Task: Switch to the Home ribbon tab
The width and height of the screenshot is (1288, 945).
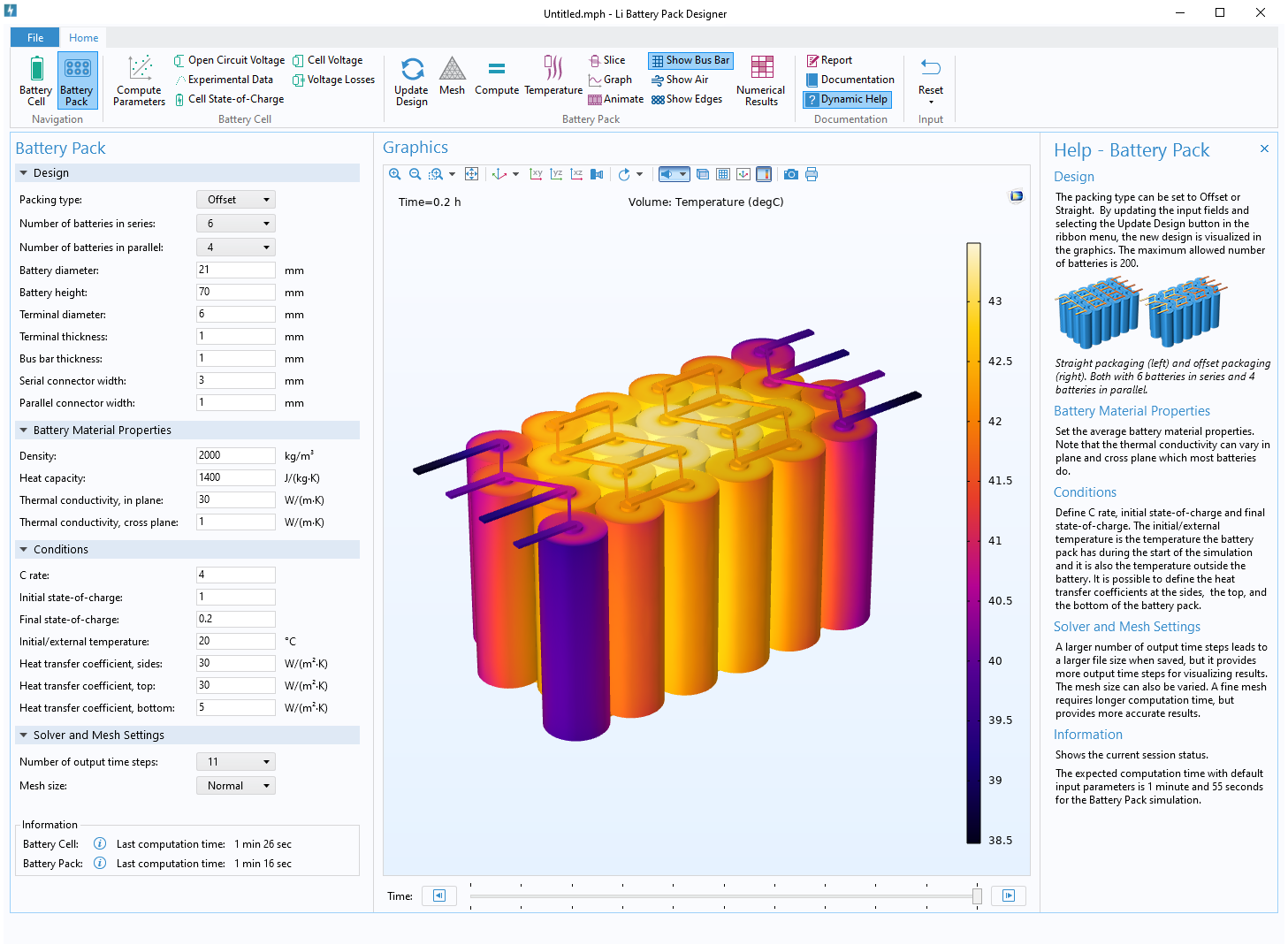Action: (84, 38)
